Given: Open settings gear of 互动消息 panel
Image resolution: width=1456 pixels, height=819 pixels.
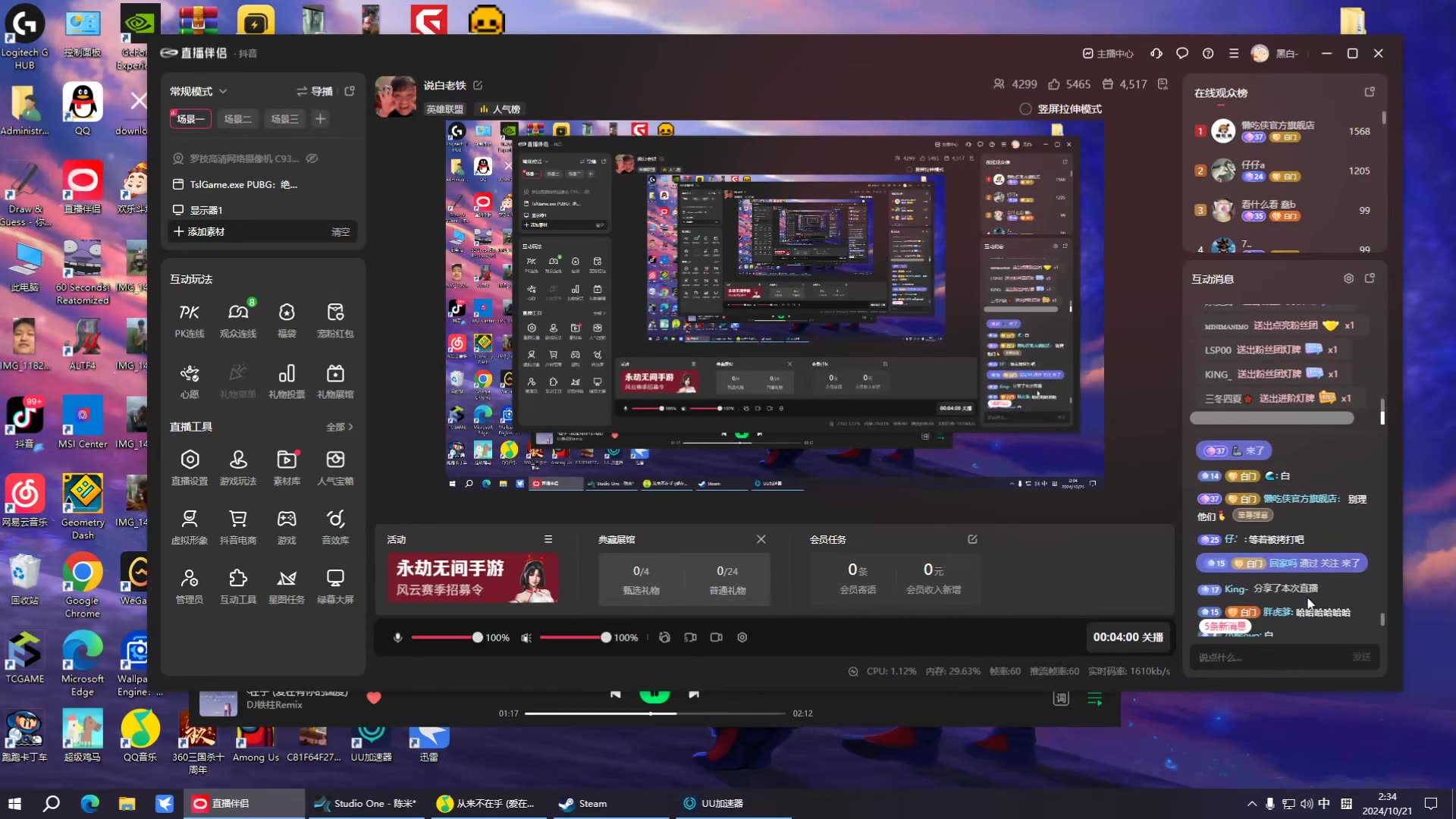Looking at the screenshot, I should click(x=1348, y=278).
